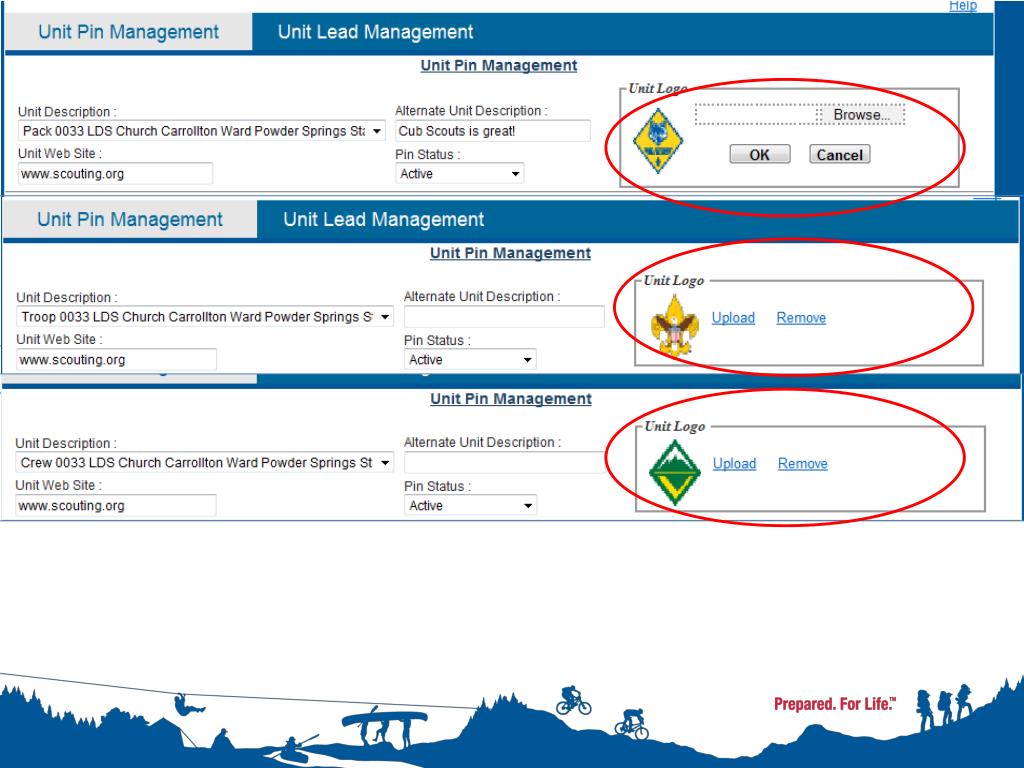Click Upload link beside Troop logo
The image size is (1024, 768).
point(733,318)
